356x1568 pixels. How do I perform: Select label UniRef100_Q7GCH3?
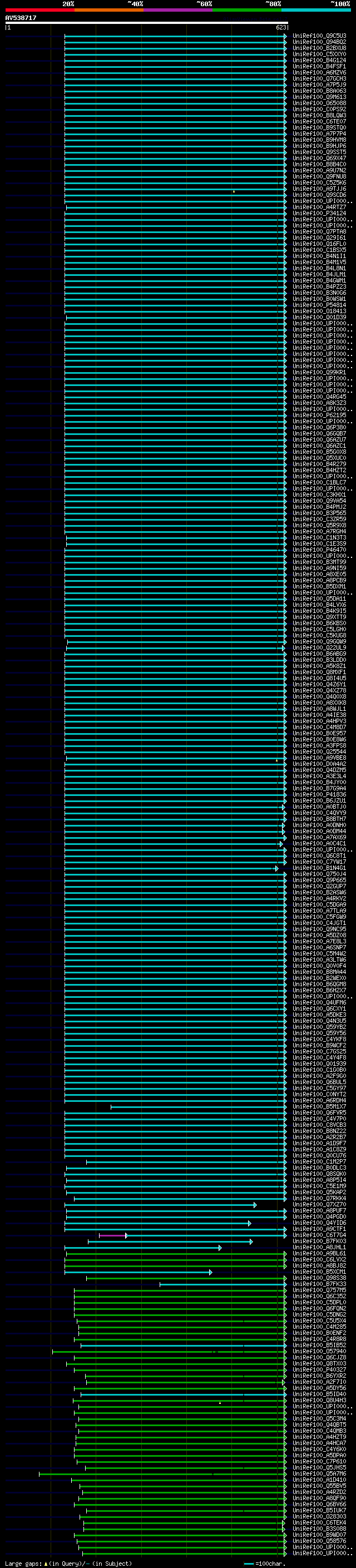(x=319, y=78)
